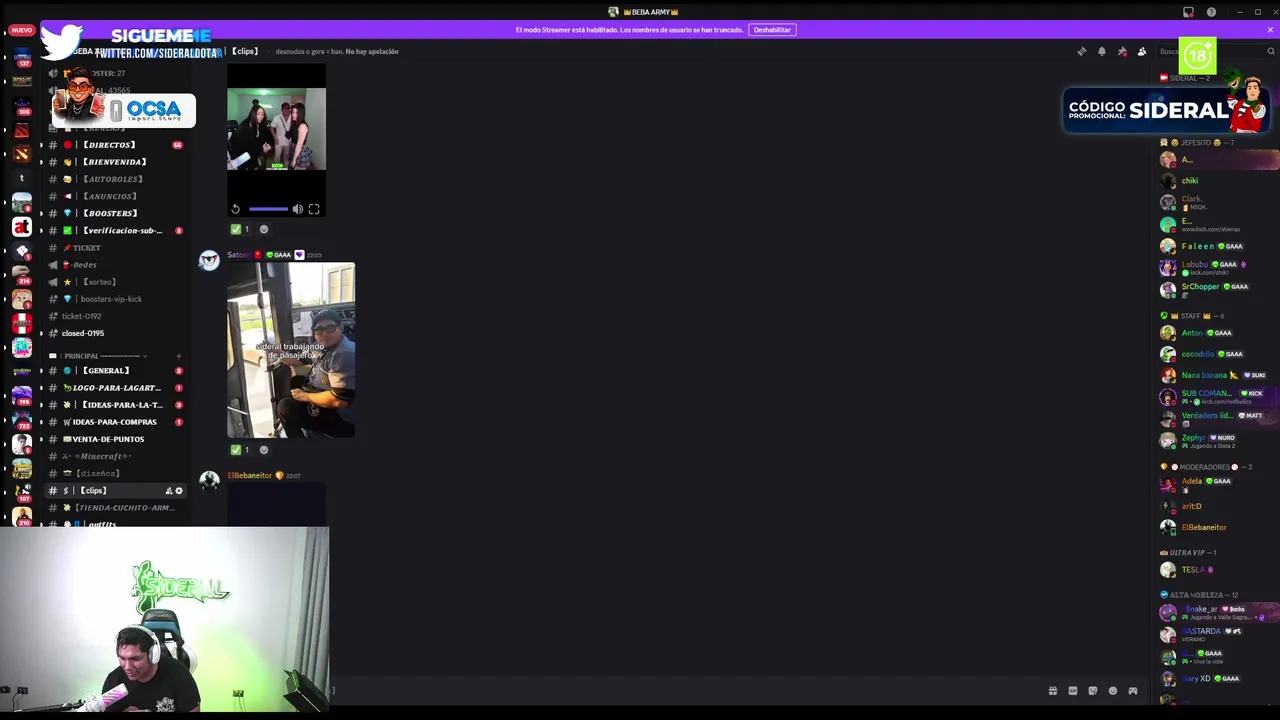Open the sticker picker icon

pyautogui.click(x=1093, y=691)
